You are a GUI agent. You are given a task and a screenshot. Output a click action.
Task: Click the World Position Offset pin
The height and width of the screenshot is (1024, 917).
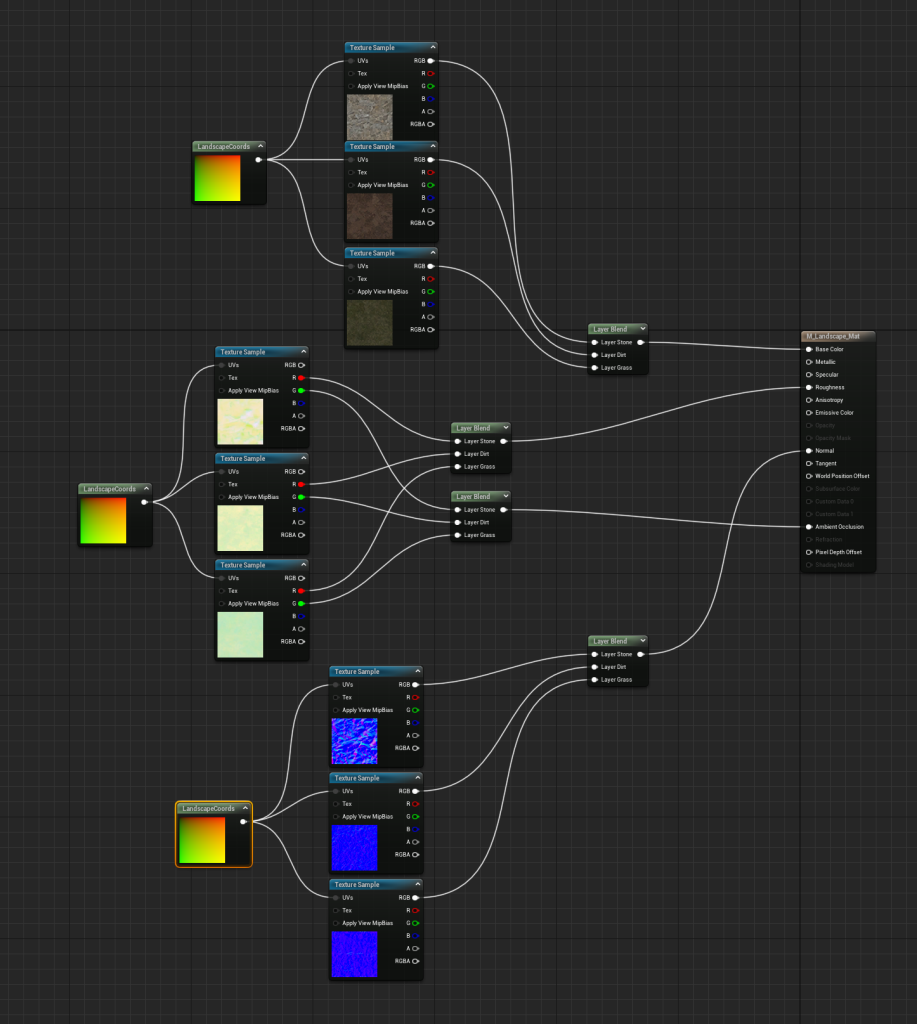click(809, 476)
